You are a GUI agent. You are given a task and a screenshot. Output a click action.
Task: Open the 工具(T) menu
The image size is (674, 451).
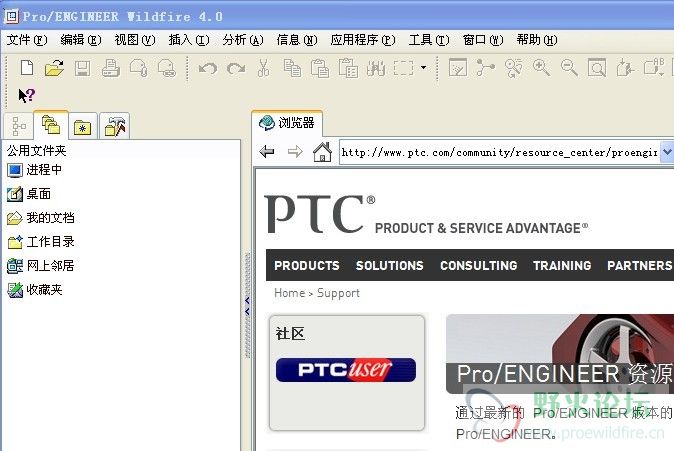click(x=429, y=40)
